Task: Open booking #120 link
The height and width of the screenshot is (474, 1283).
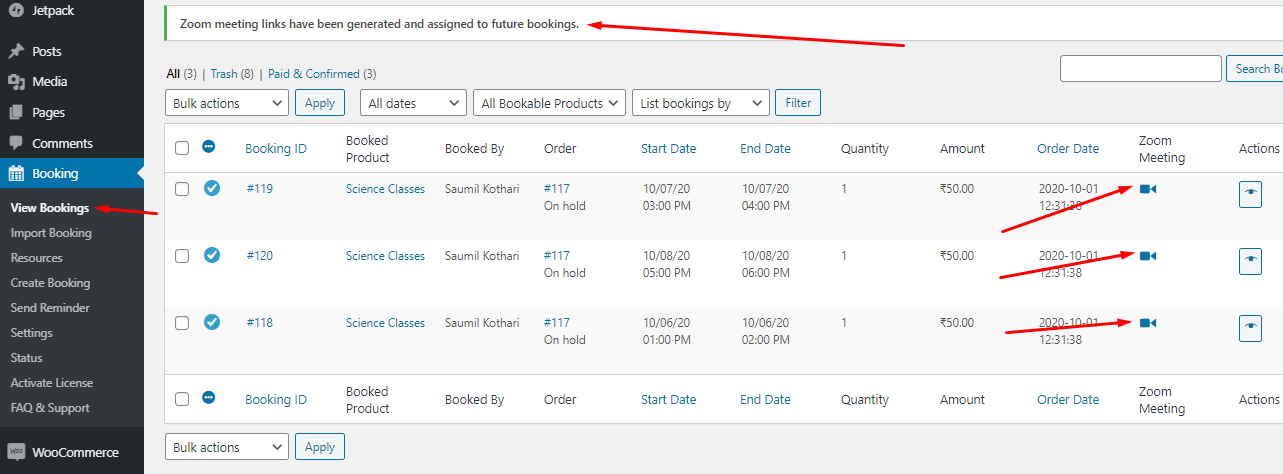Action: pyautogui.click(x=260, y=256)
